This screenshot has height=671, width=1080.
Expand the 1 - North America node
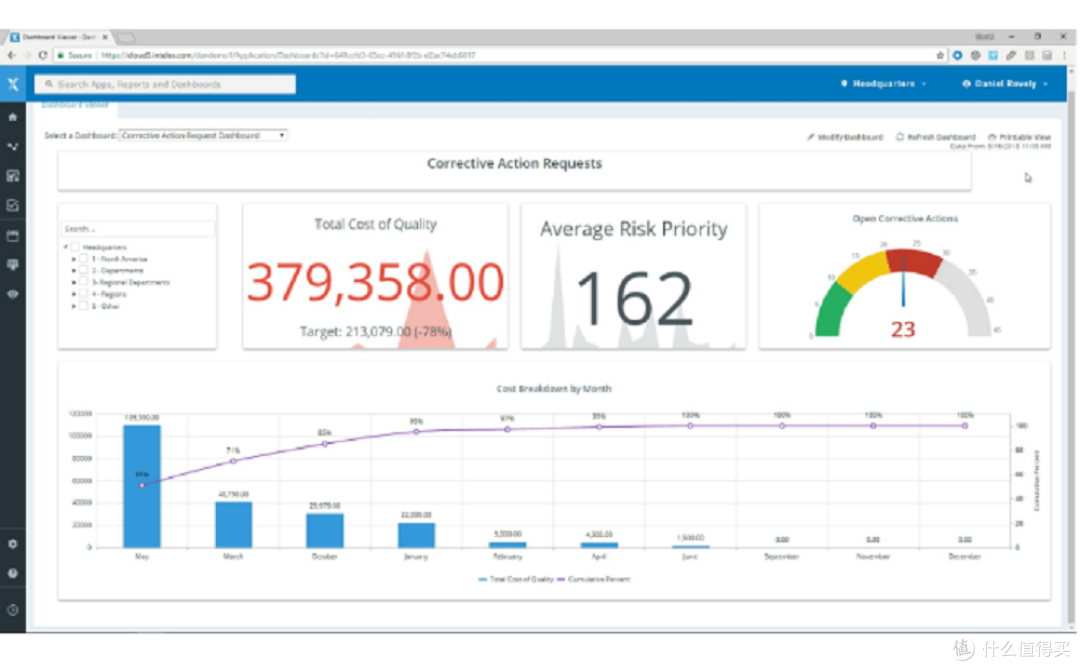(74, 259)
